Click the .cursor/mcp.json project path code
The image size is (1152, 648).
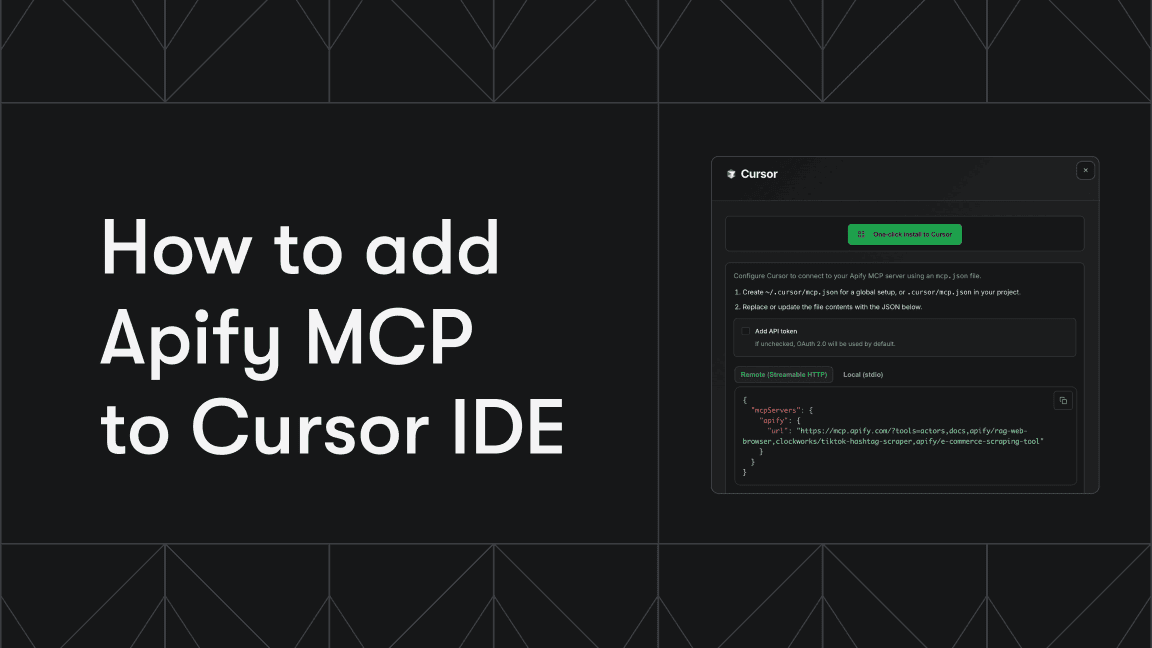(933, 292)
